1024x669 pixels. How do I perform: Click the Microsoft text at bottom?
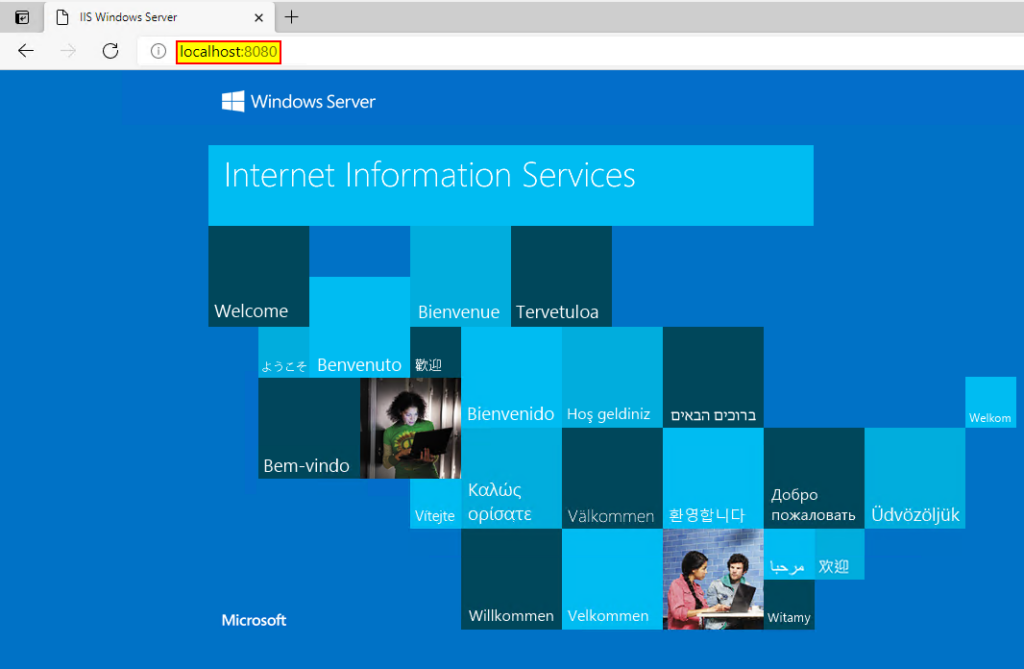point(254,620)
